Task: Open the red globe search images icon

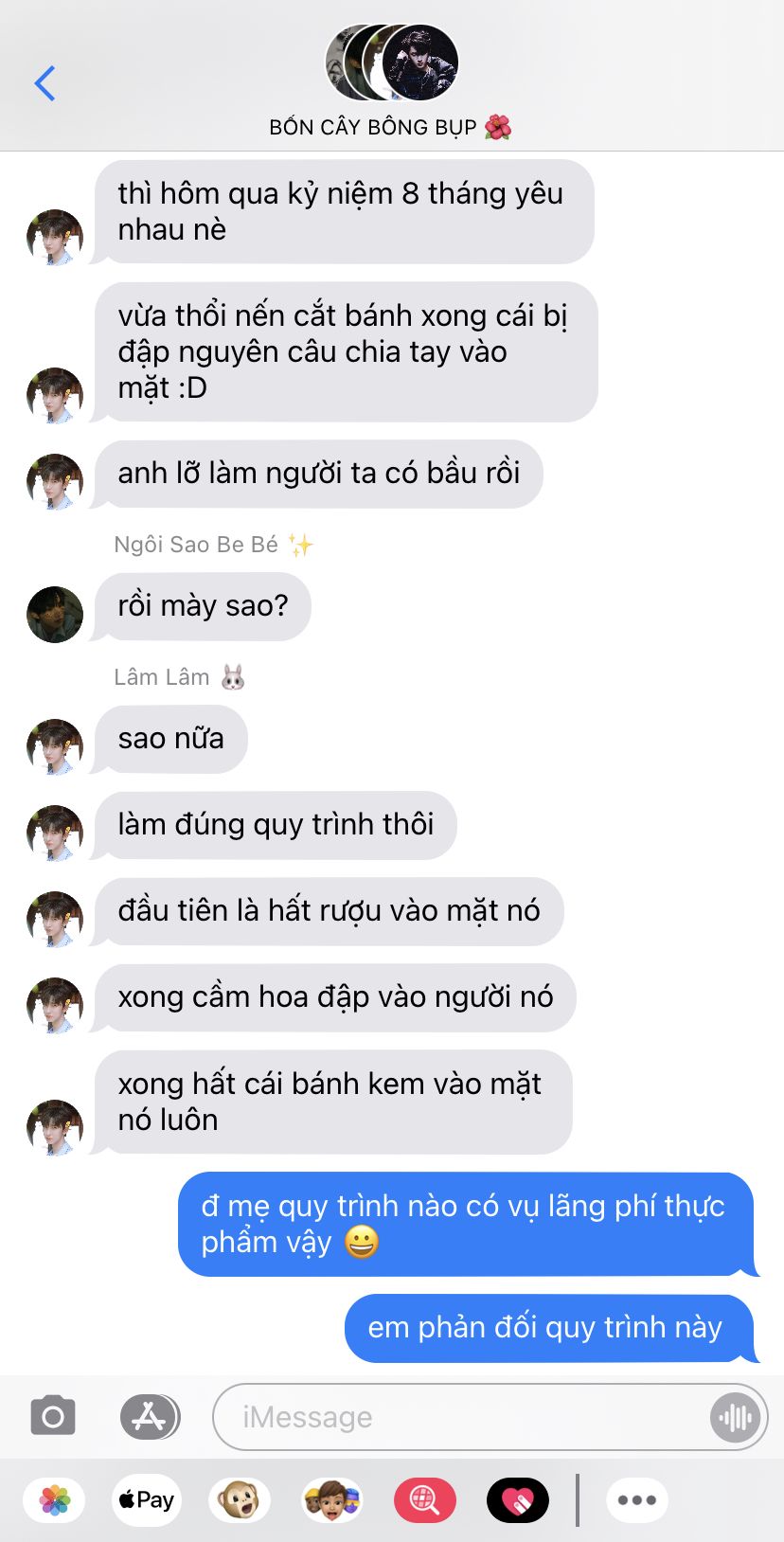Action: (x=424, y=1500)
